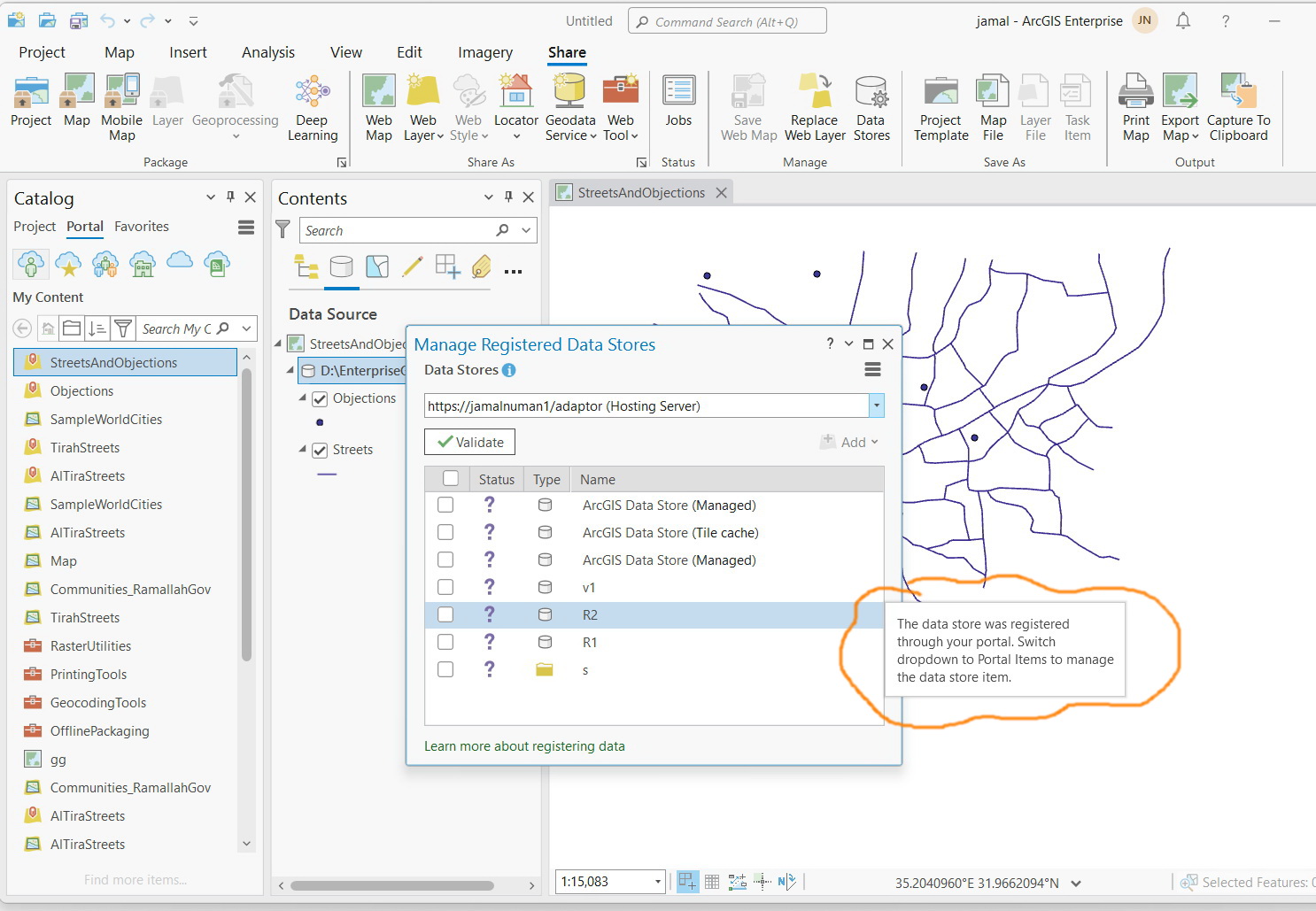Viewport: 1316px width, 911px height.
Task: Open the map scale dropdown
Action: point(657,882)
